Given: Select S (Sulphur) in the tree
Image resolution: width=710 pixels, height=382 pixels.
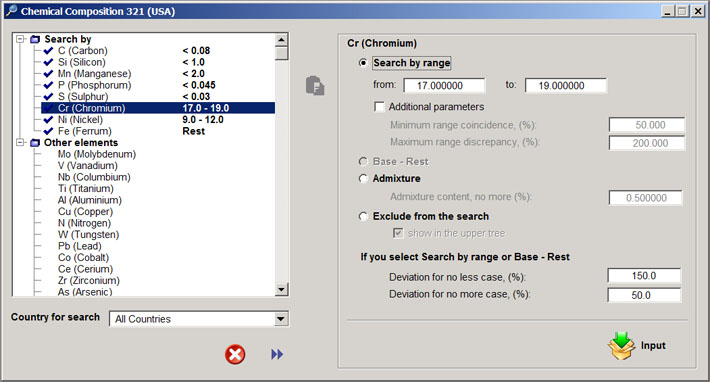Looking at the screenshot, I should coord(83,97).
